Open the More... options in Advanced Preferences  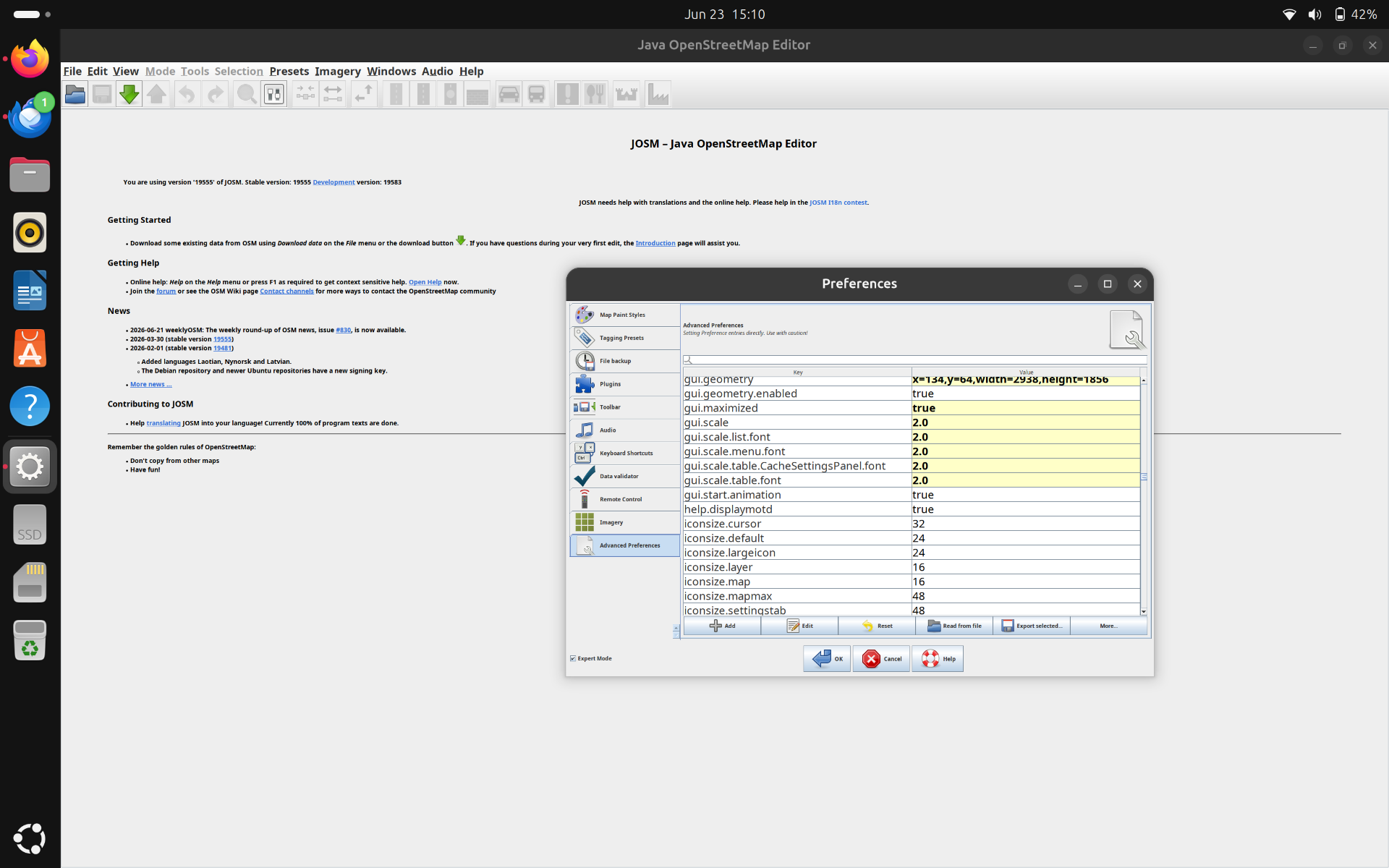pyautogui.click(x=1108, y=626)
